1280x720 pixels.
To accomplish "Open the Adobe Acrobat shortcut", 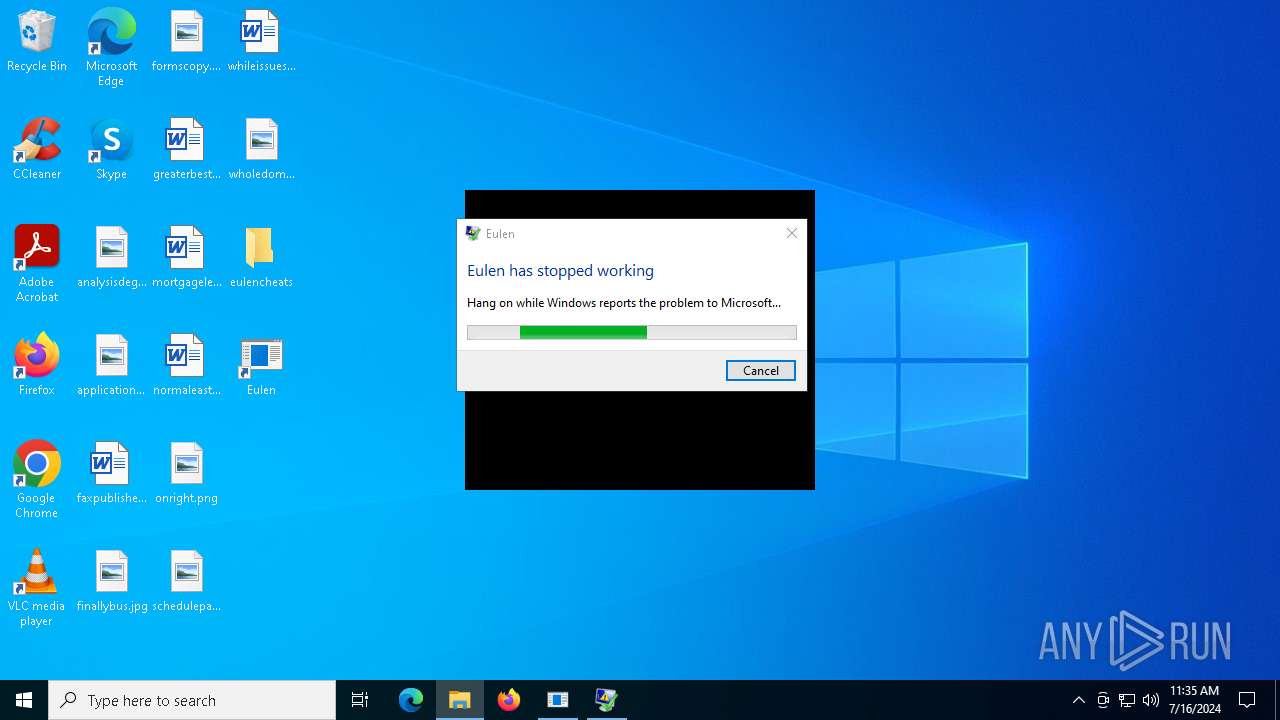I will click(x=37, y=264).
